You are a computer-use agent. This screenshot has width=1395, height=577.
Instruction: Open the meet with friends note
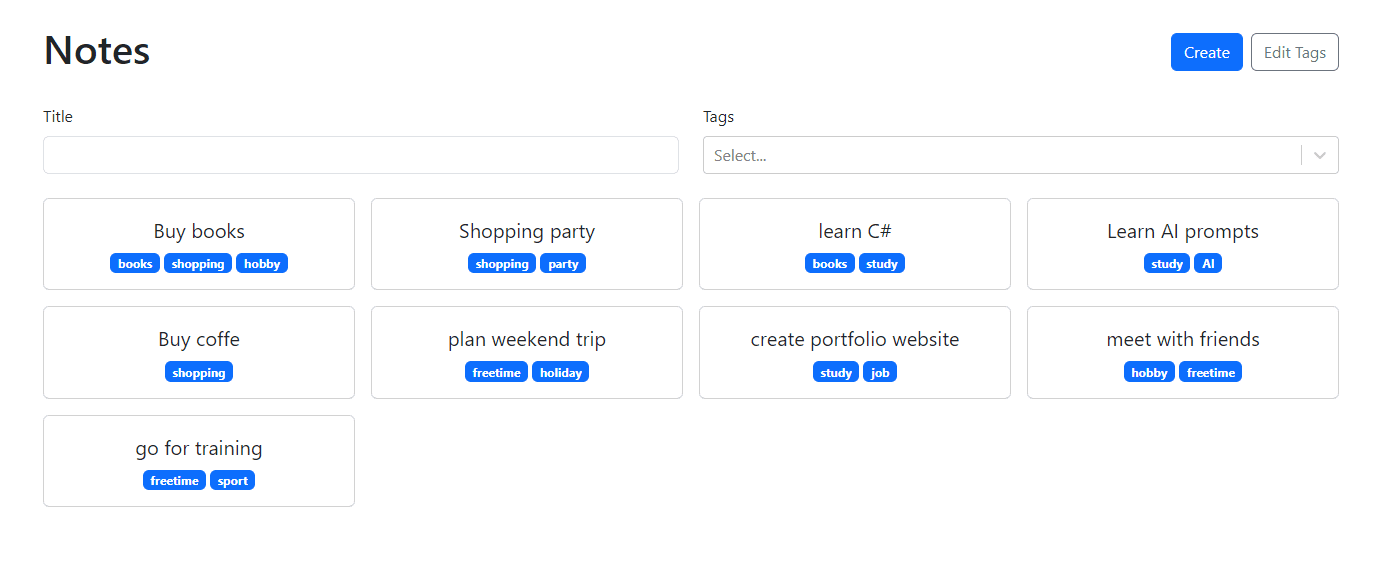1182,340
